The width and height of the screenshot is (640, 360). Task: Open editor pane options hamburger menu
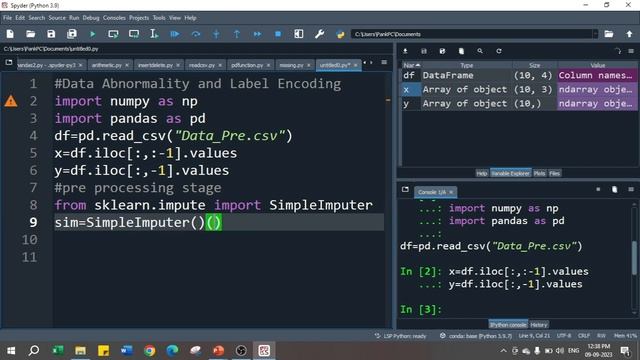coord(384,62)
